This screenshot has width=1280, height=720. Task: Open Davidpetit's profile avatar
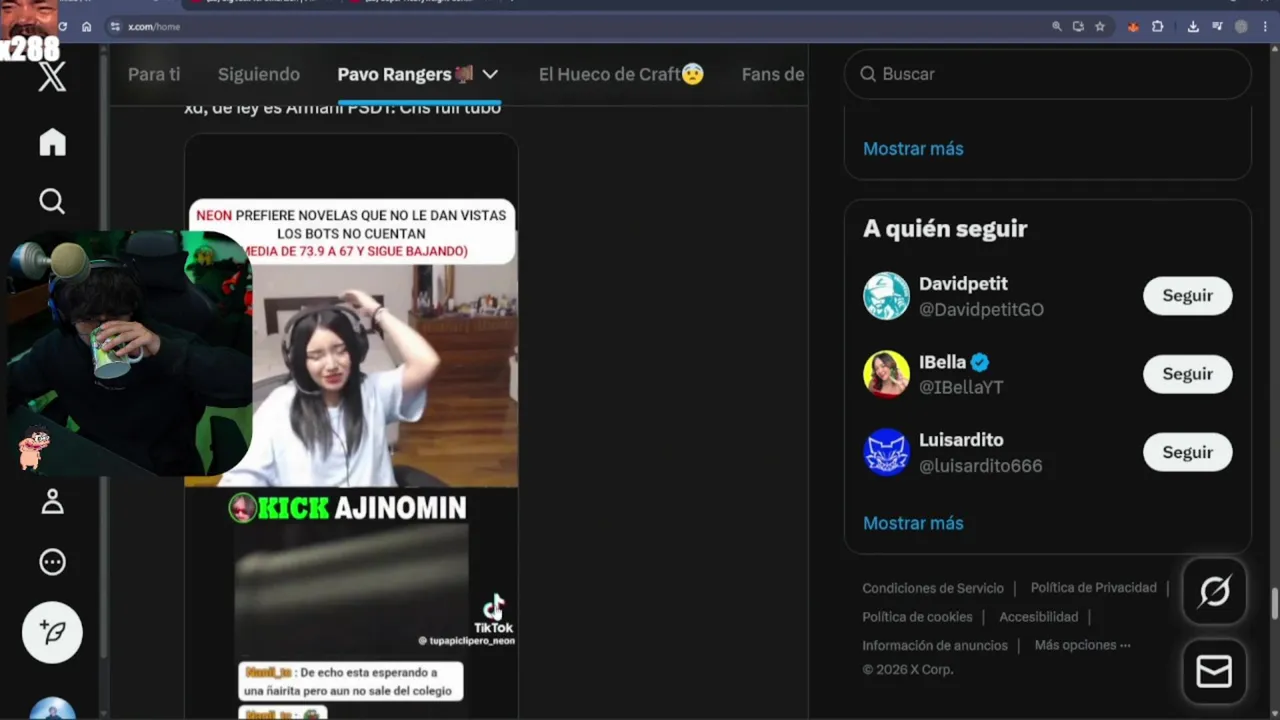[x=886, y=296]
